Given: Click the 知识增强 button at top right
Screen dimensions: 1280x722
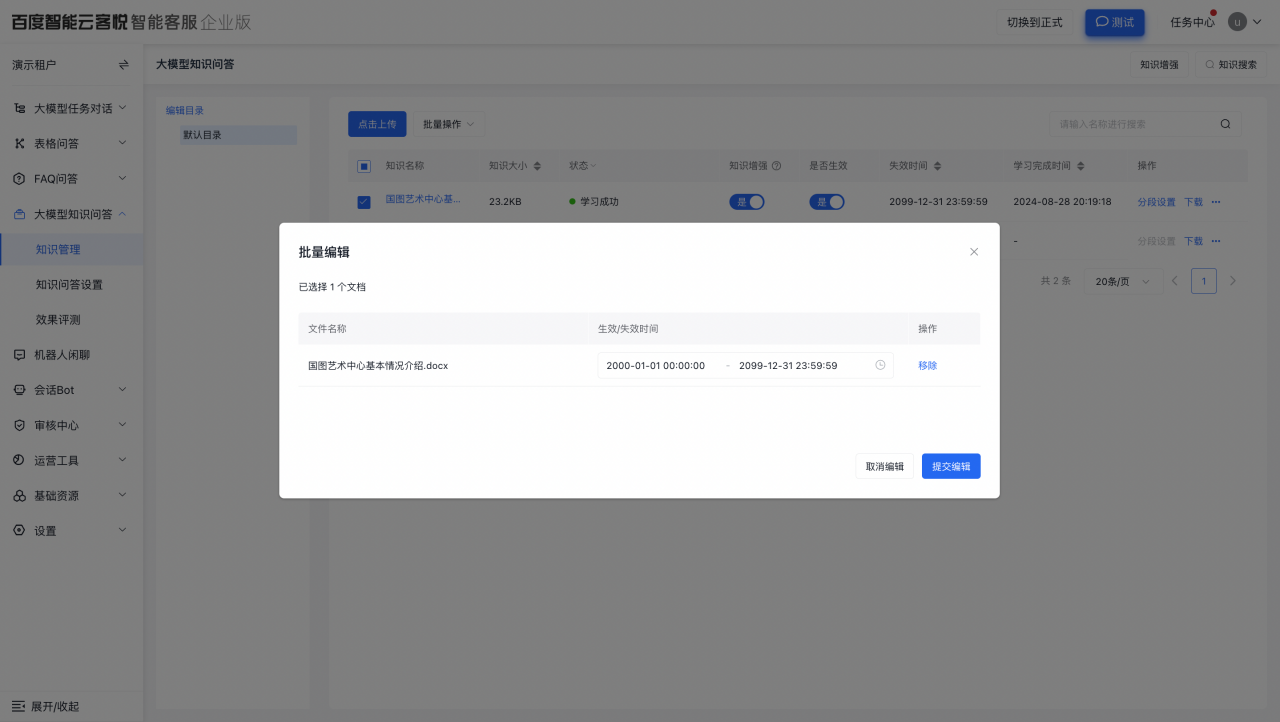Looking at the screenshot, I should [1159, 65].
